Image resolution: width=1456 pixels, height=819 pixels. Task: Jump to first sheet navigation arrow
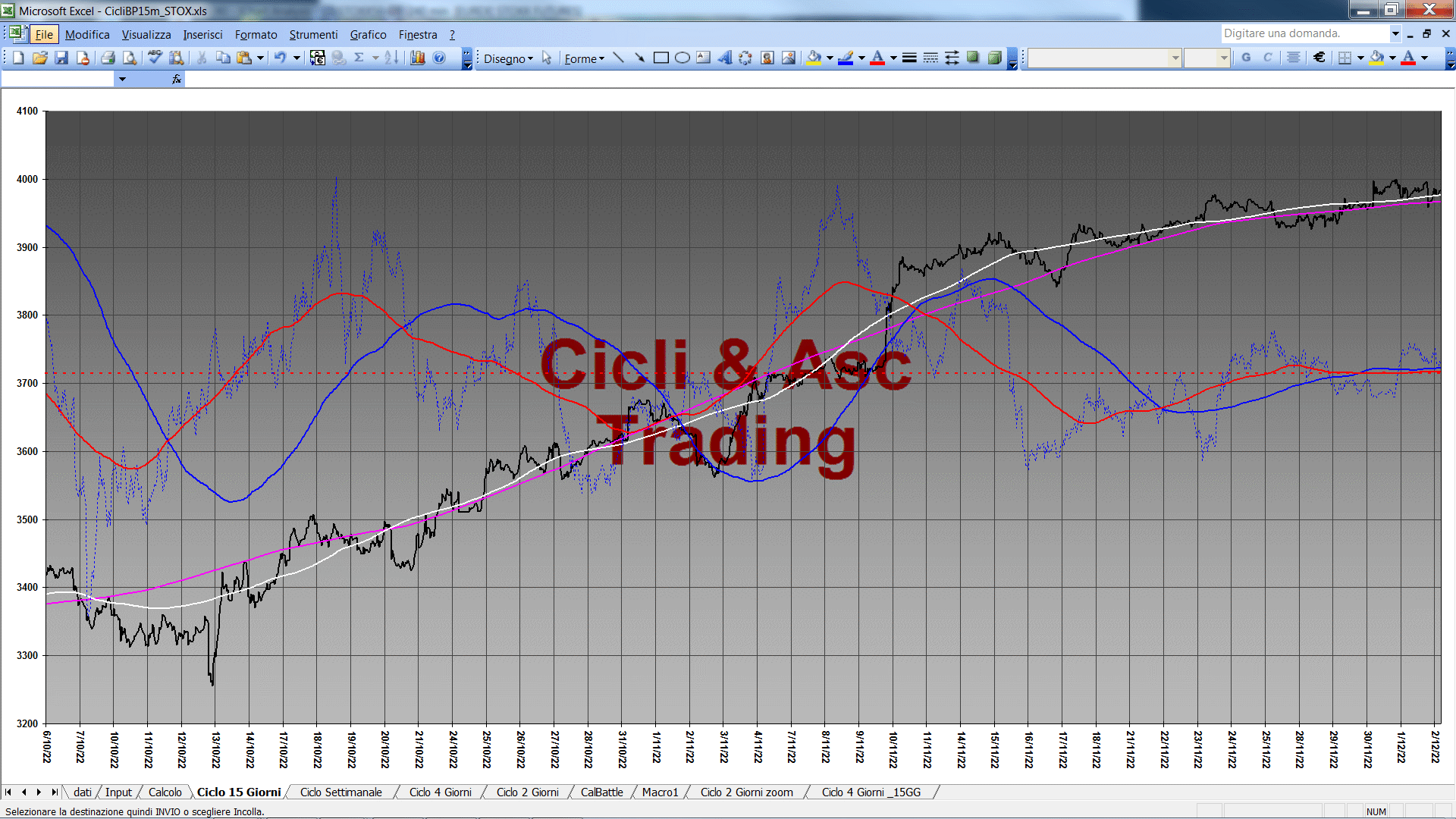[x=8, y=792]
